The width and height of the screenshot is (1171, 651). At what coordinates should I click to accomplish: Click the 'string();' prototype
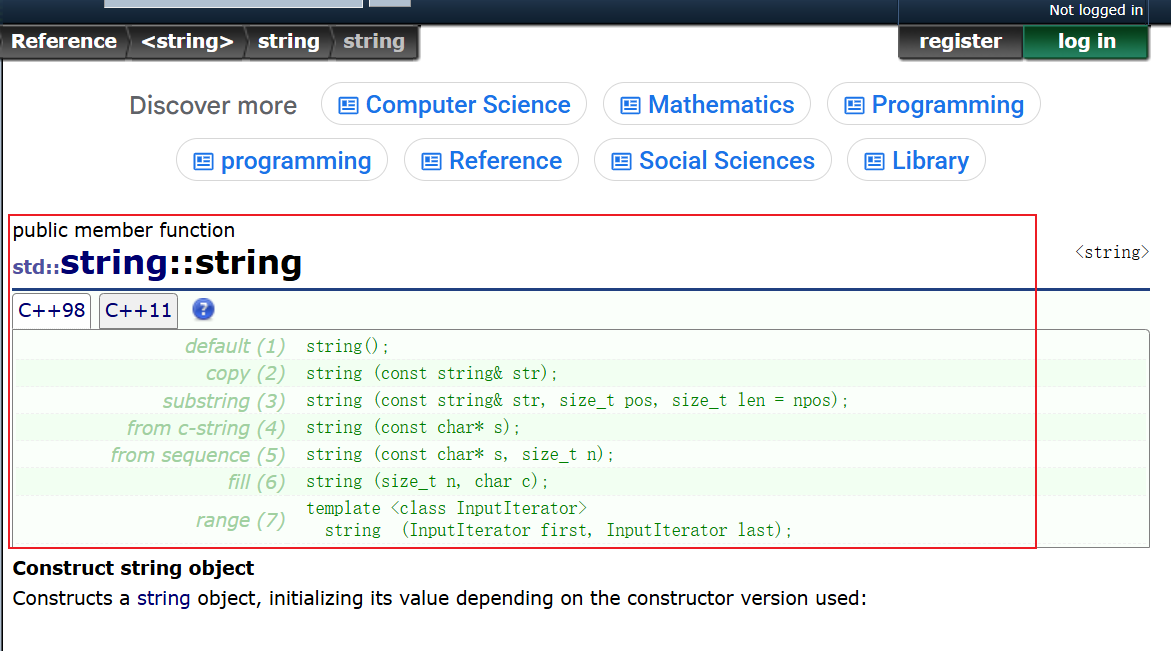(347, 346)
